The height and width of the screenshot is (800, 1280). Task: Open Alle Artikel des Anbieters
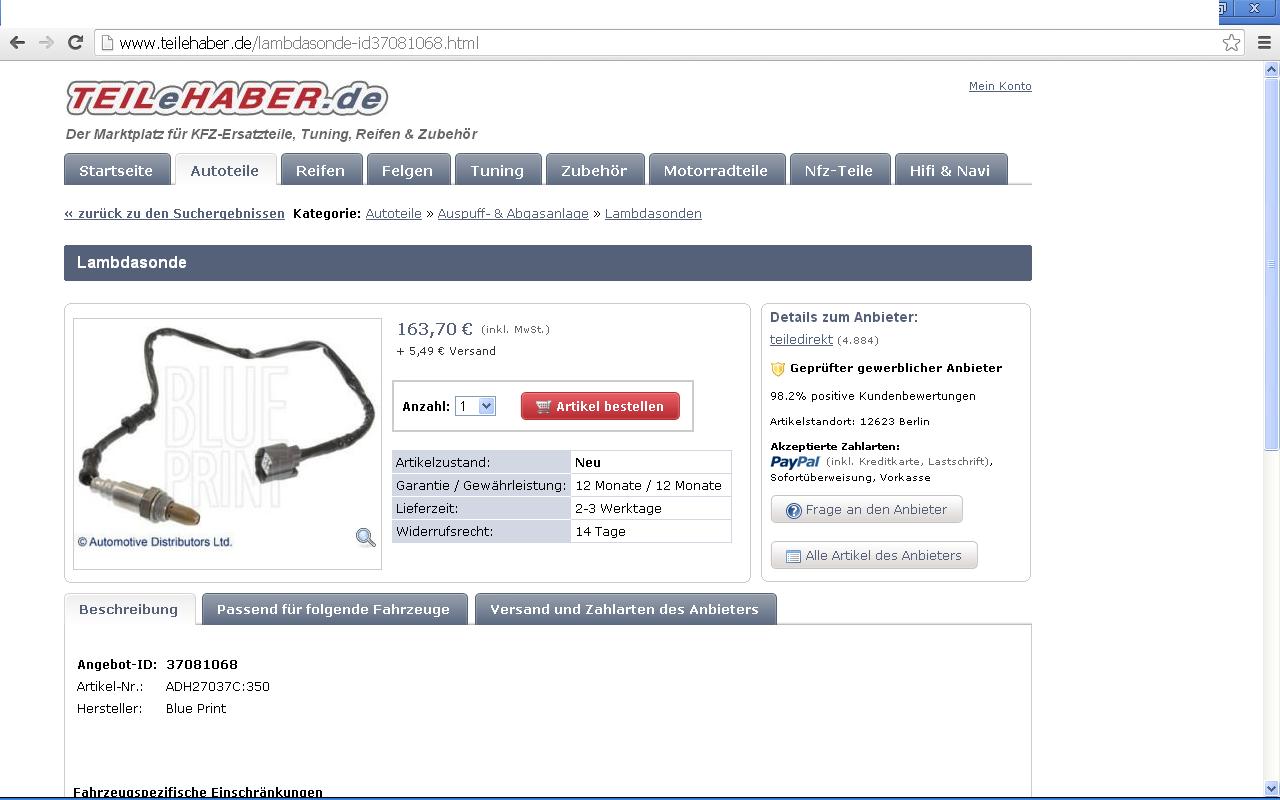873,556
